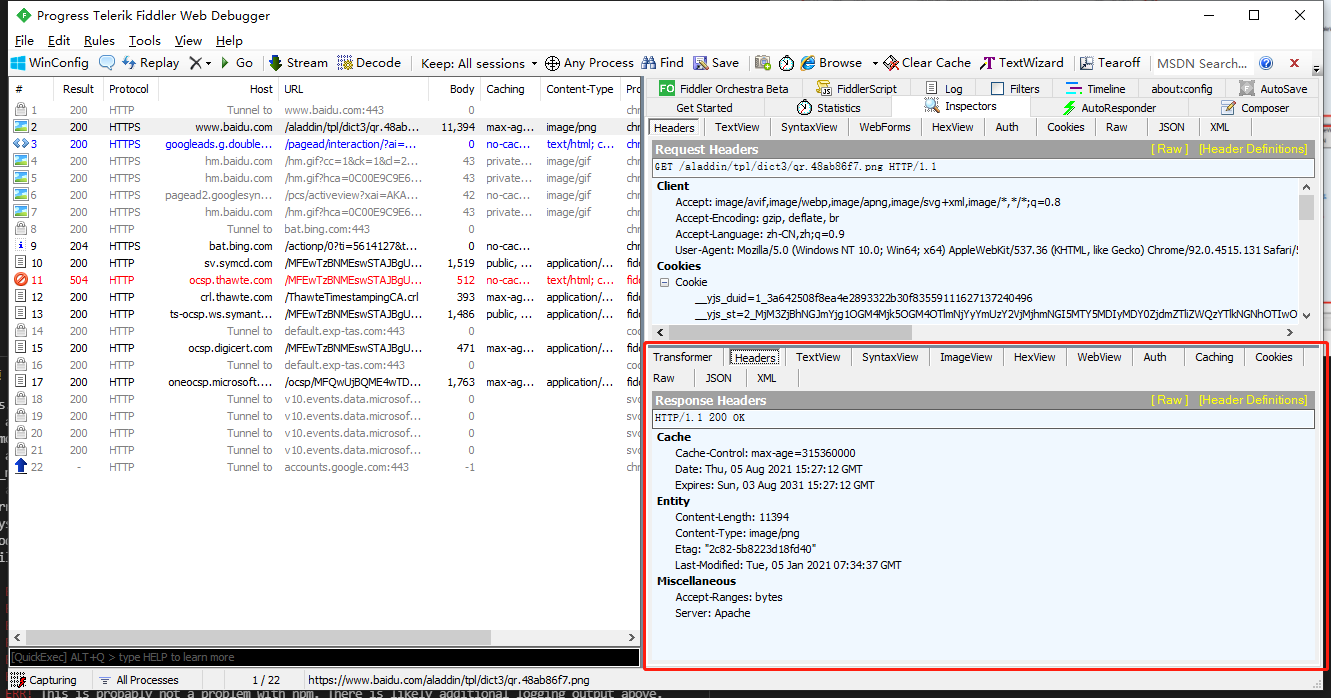Image resolution: width=1331 pixels, height=698 pixels.
Task: Select session 17 oneocsp.microsoft row
Action: (325, 382)
